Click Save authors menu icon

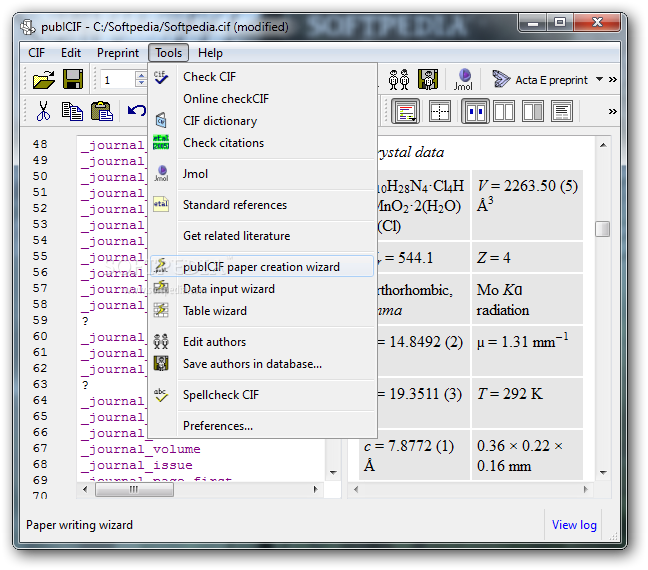point(161,363)
